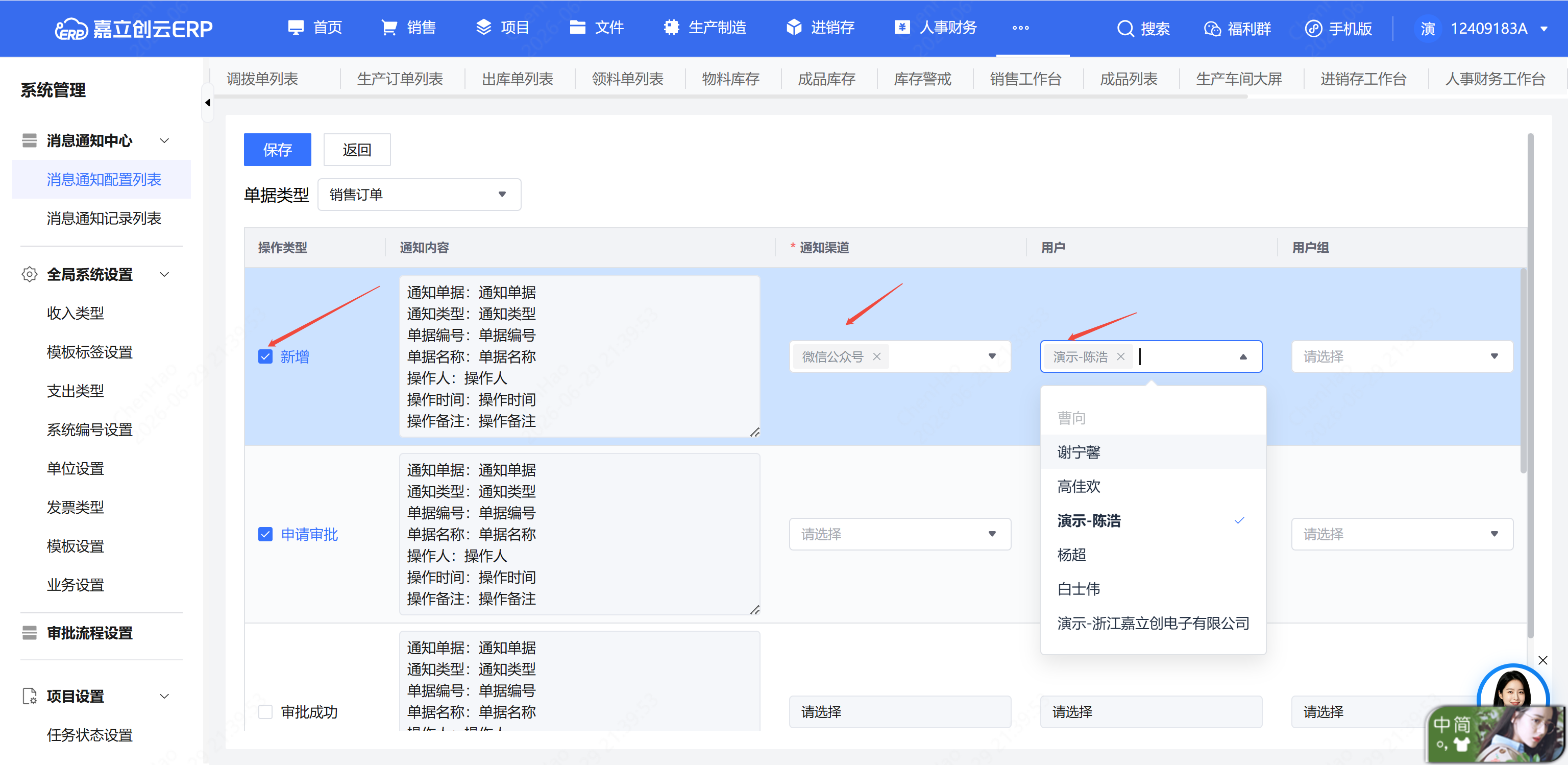Switch to the 出库单列表 tab
Screen dimensions: 1568x765
click(518, 79)
